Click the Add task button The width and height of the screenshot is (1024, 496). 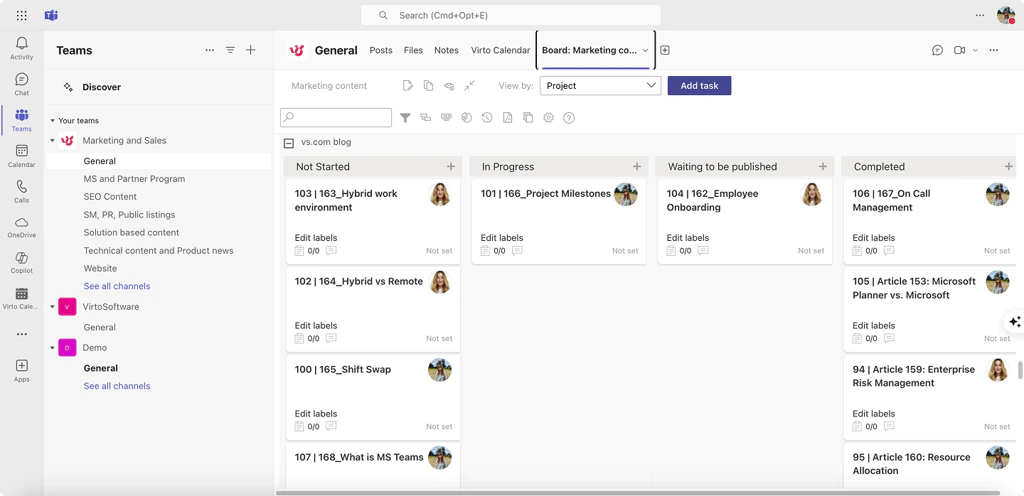[699, 85]
